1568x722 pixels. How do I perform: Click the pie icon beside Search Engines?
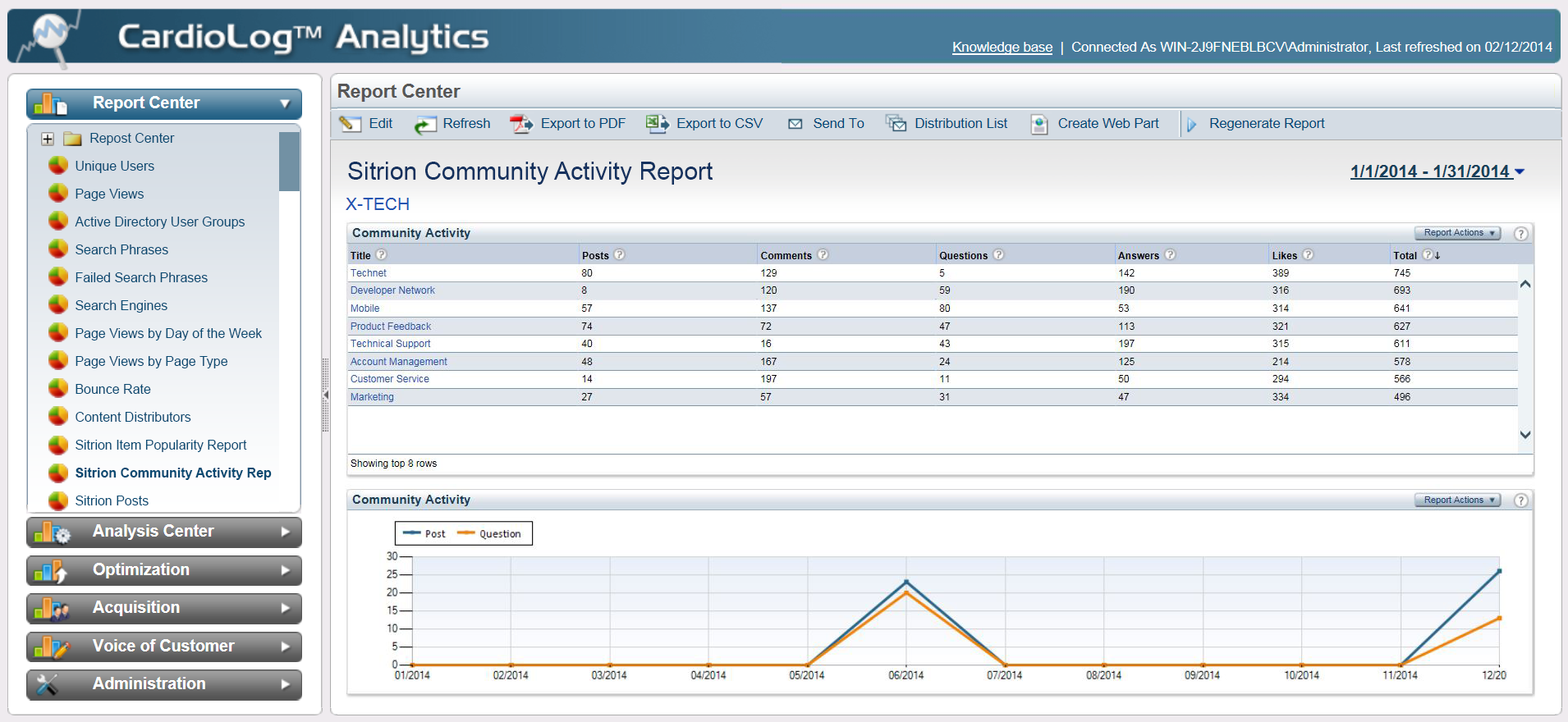(58, 305)
